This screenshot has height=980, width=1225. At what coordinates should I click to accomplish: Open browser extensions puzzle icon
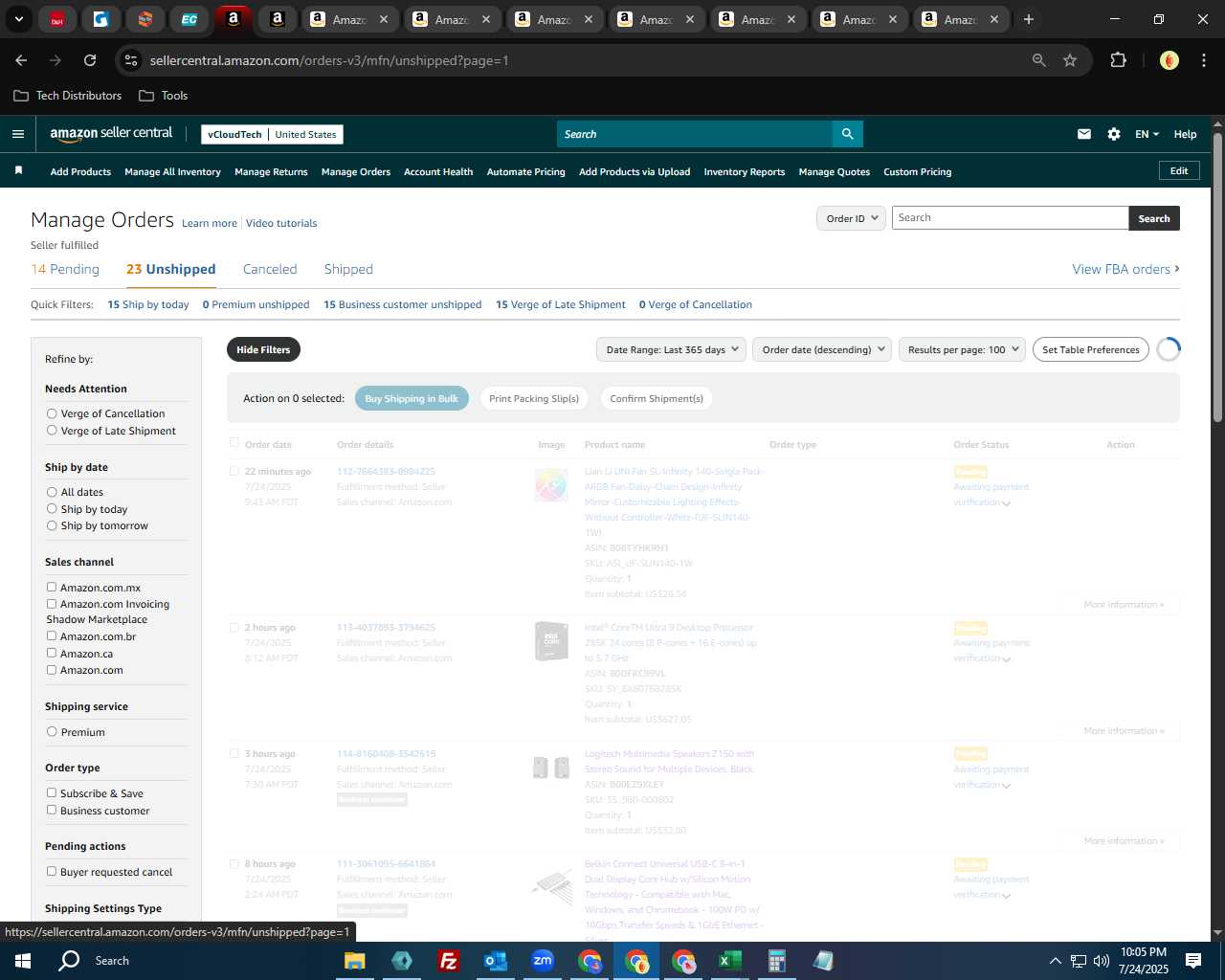[1118, 60]
